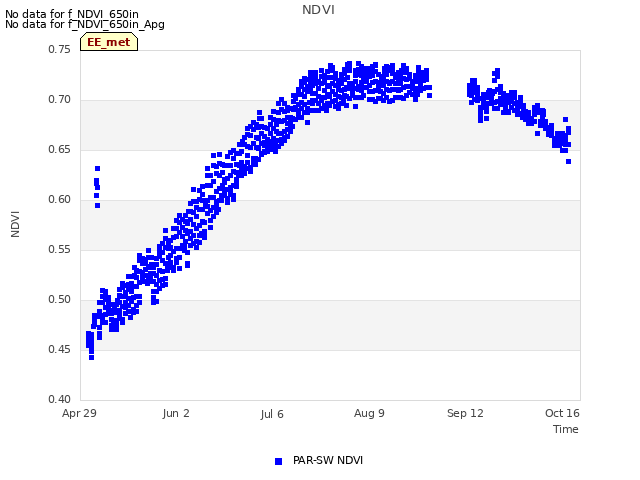Click the Time axis label
This screenshot has height=480, width=640.
[x=566, y=429]
